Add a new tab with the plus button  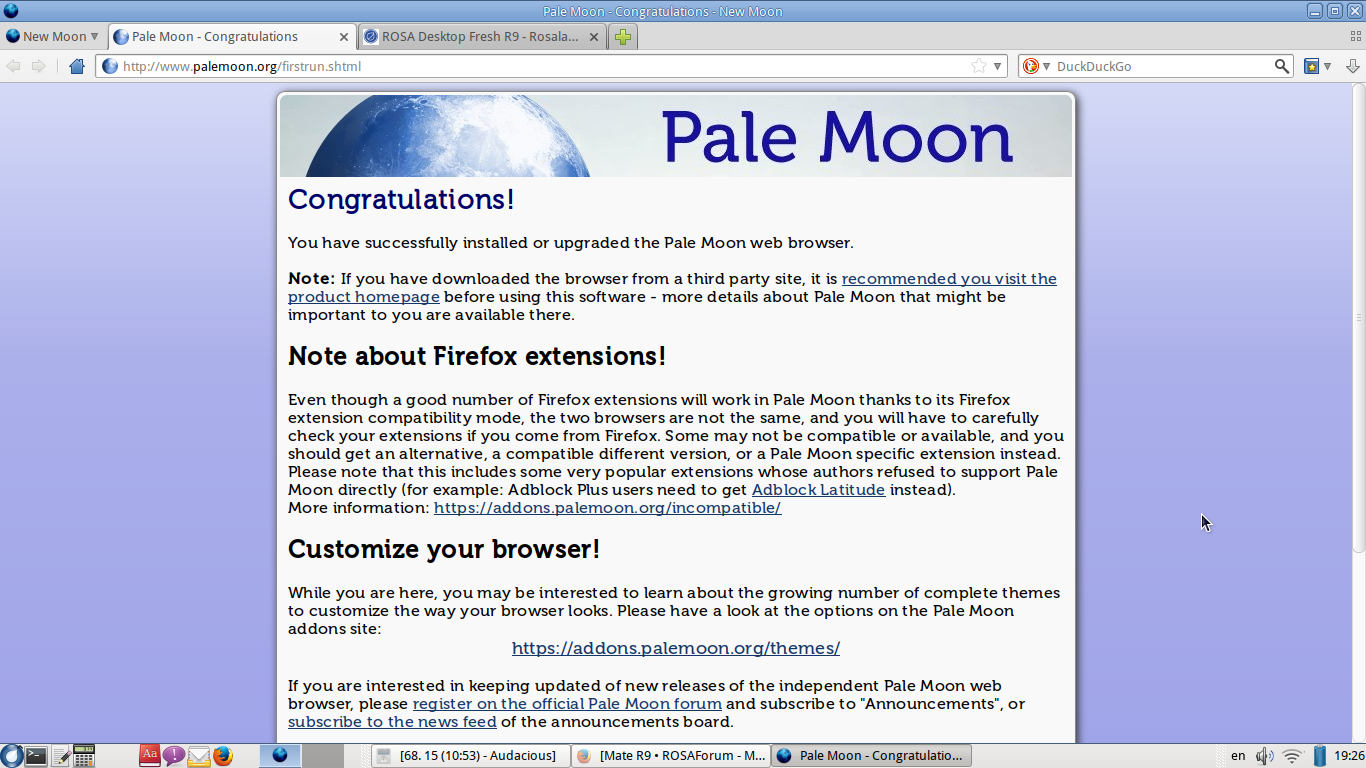coord(623,37)
